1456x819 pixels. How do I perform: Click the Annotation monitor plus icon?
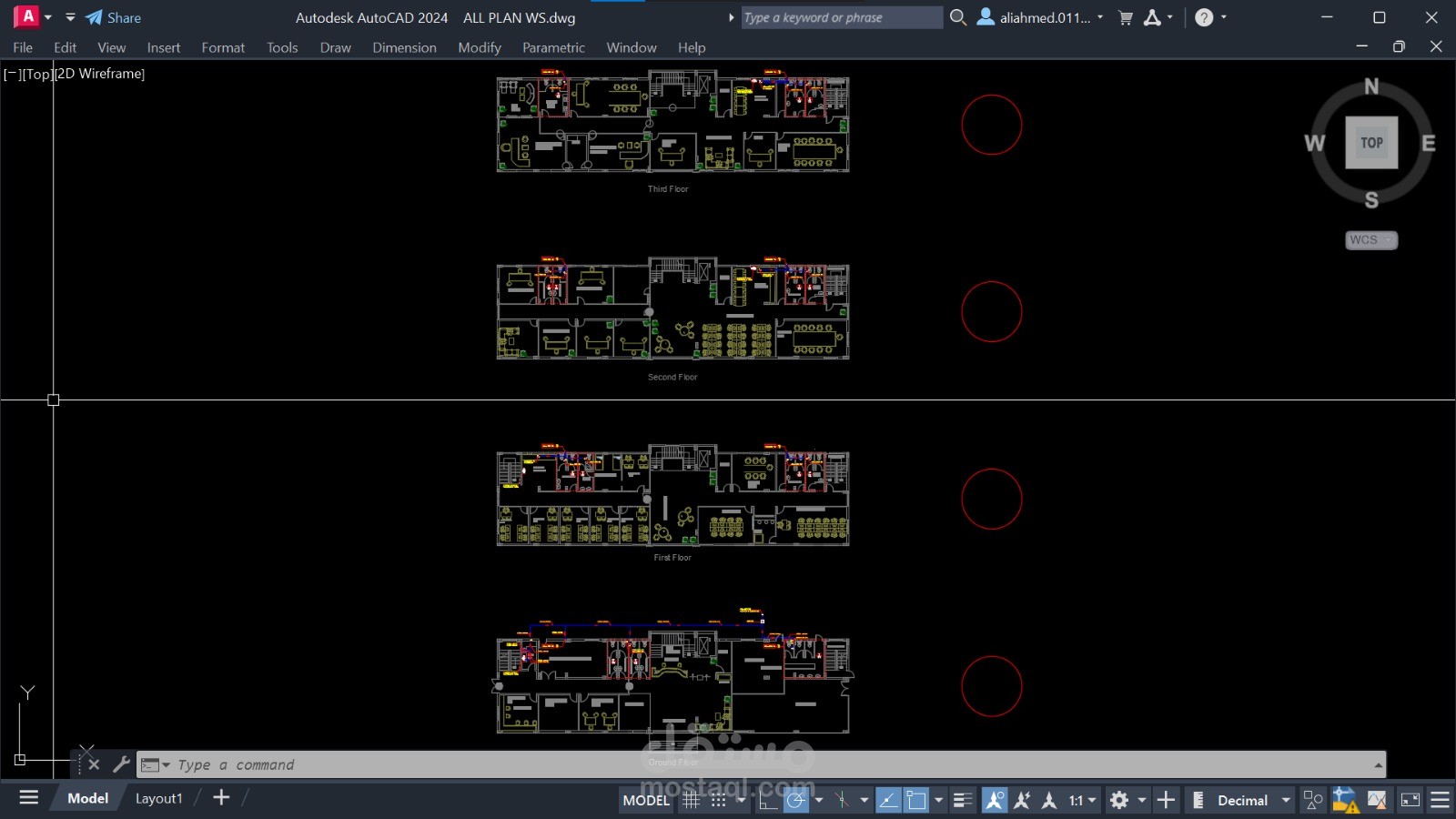click(x=1166, y=801)
